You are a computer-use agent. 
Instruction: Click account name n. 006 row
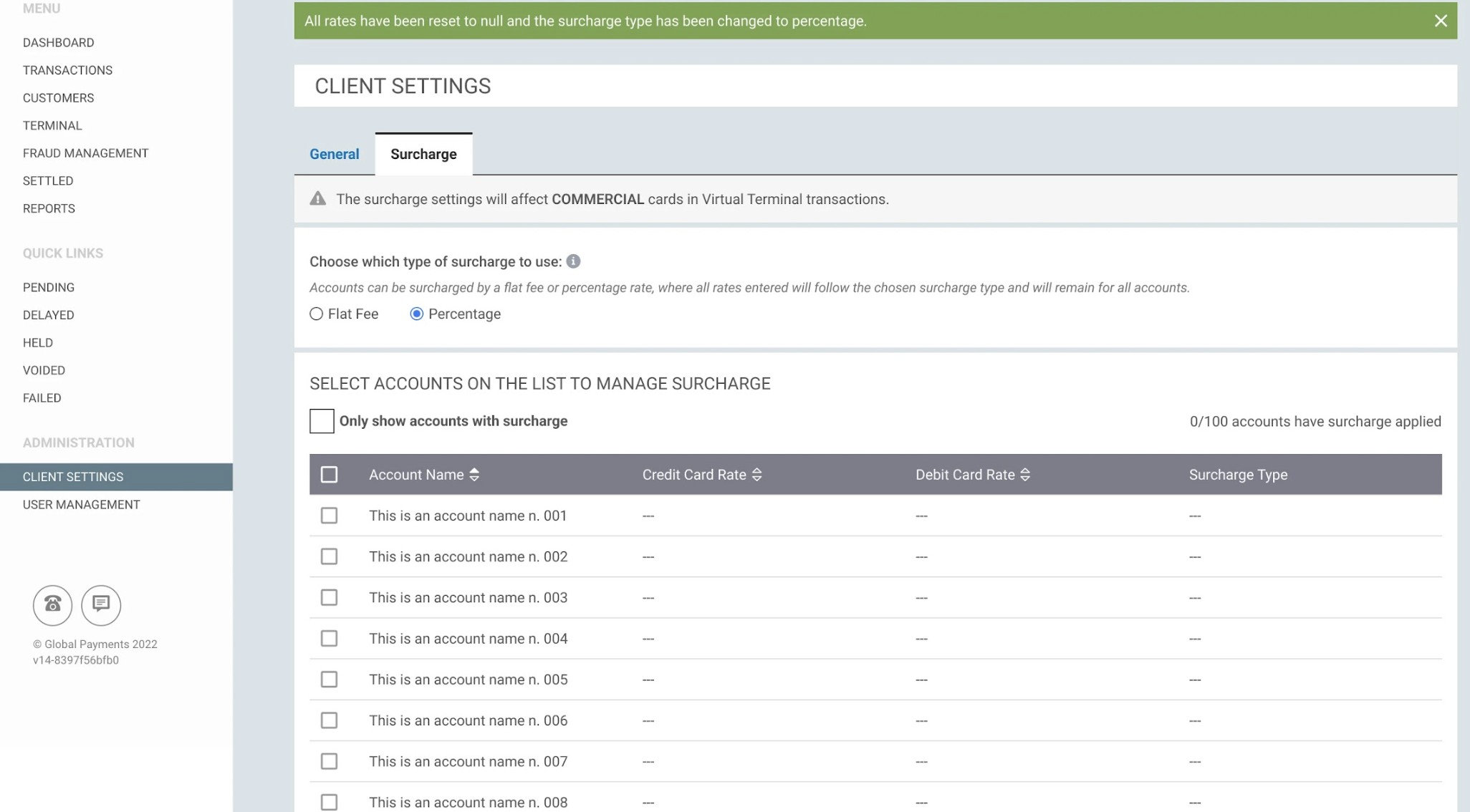coord(468,720)
